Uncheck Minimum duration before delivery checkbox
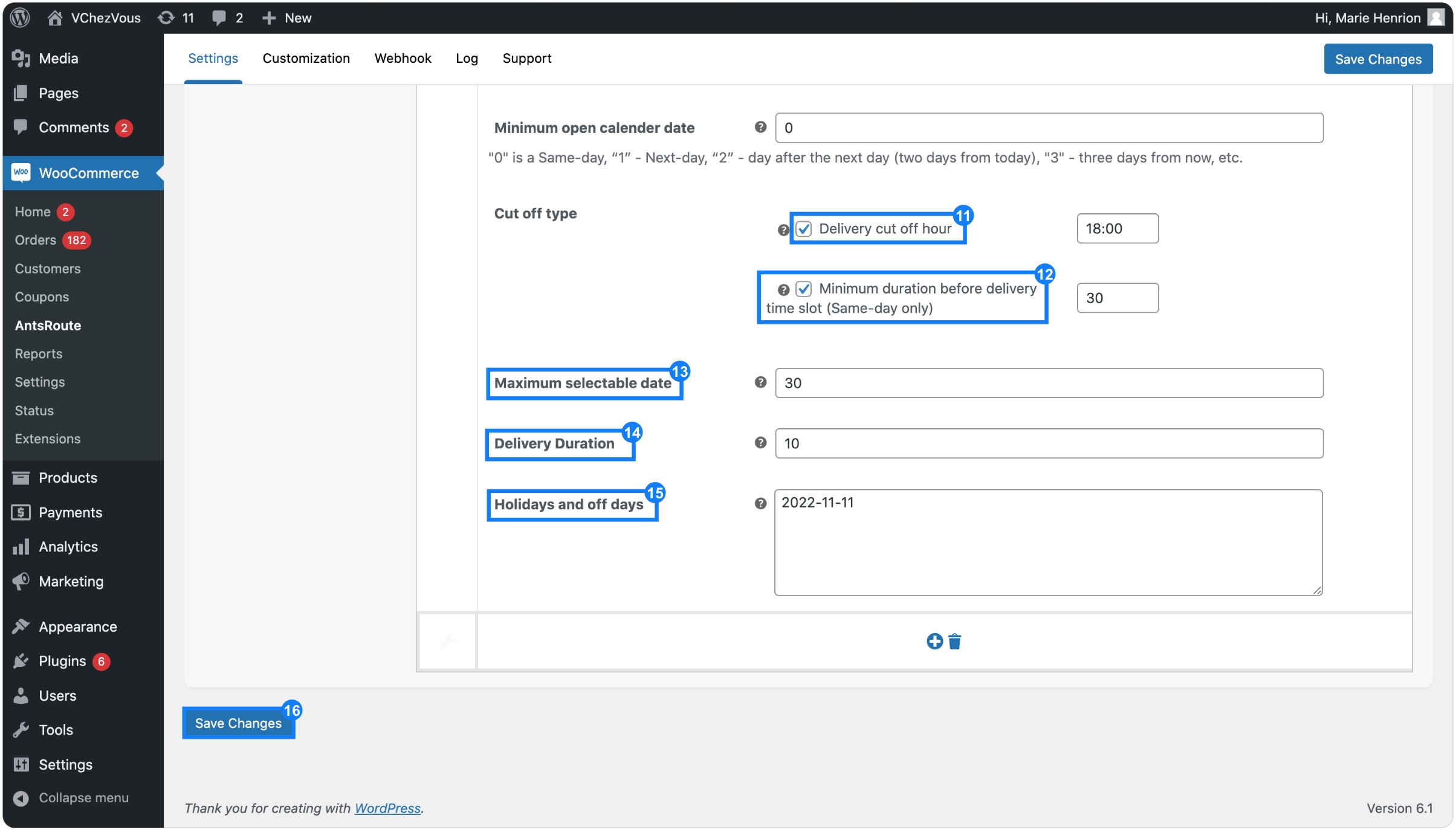This screenshot has height=830, width=1456. 803,289
